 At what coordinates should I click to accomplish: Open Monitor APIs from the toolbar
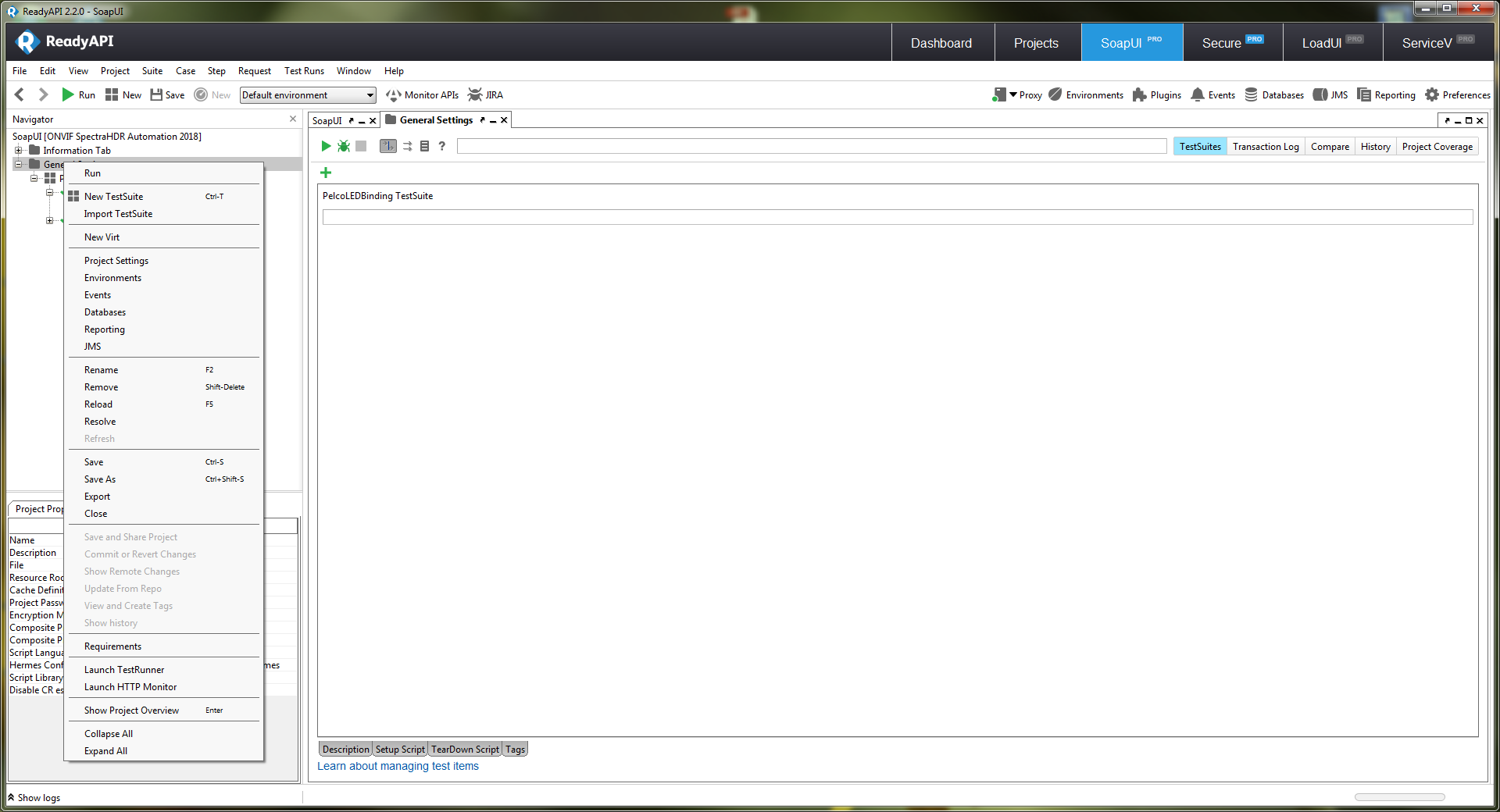click(x=422, y=94)
